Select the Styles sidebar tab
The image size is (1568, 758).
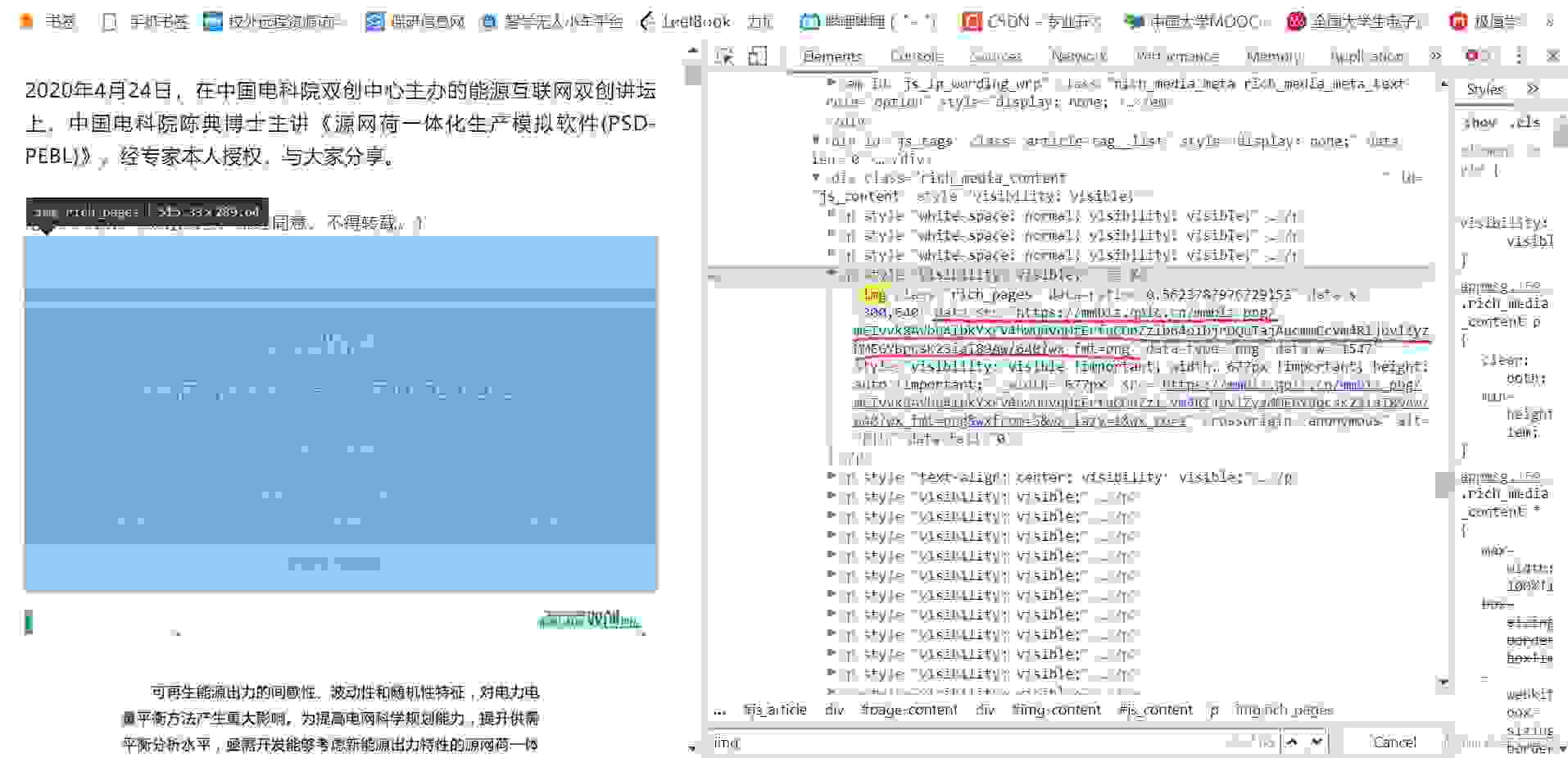pos(1484,89)
